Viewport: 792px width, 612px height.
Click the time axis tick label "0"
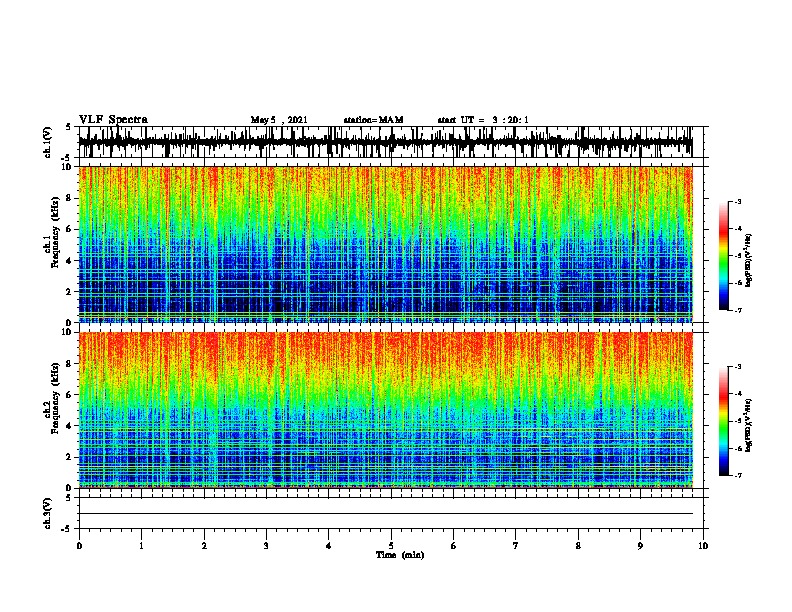click(x=79, y=546)
